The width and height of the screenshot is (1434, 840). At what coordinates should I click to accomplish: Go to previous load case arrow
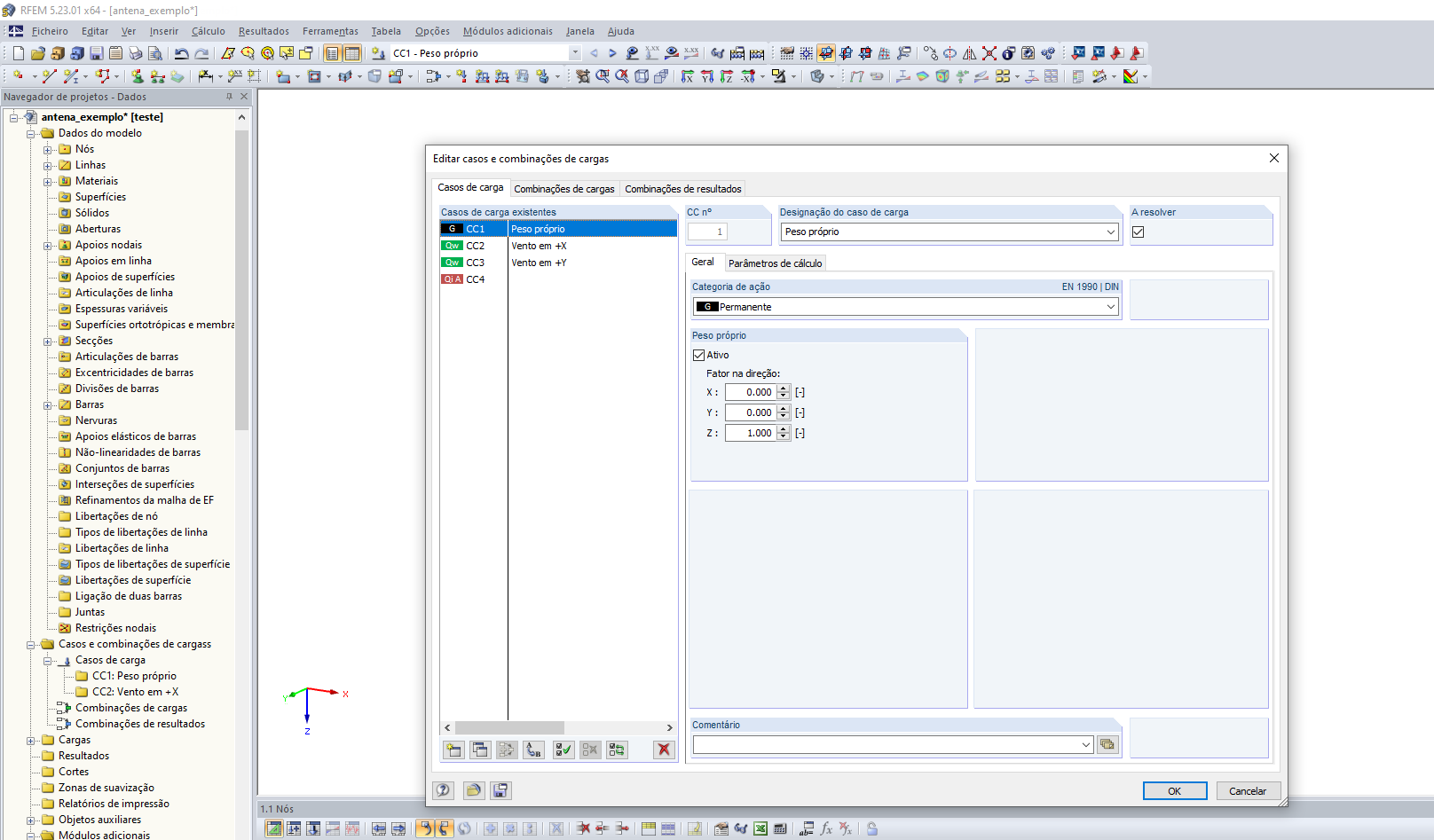coord(594,53)
